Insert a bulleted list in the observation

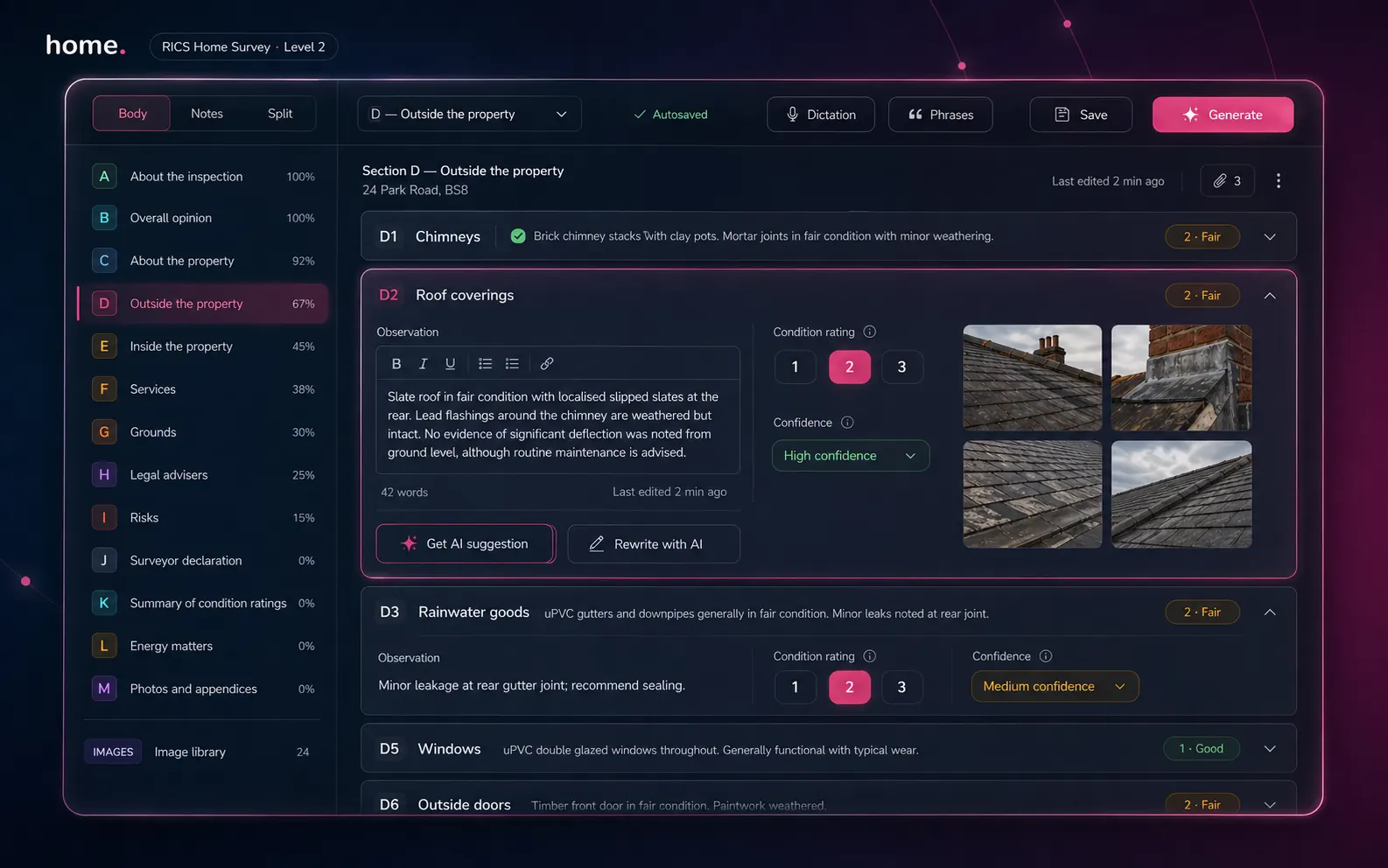point(485,364)
